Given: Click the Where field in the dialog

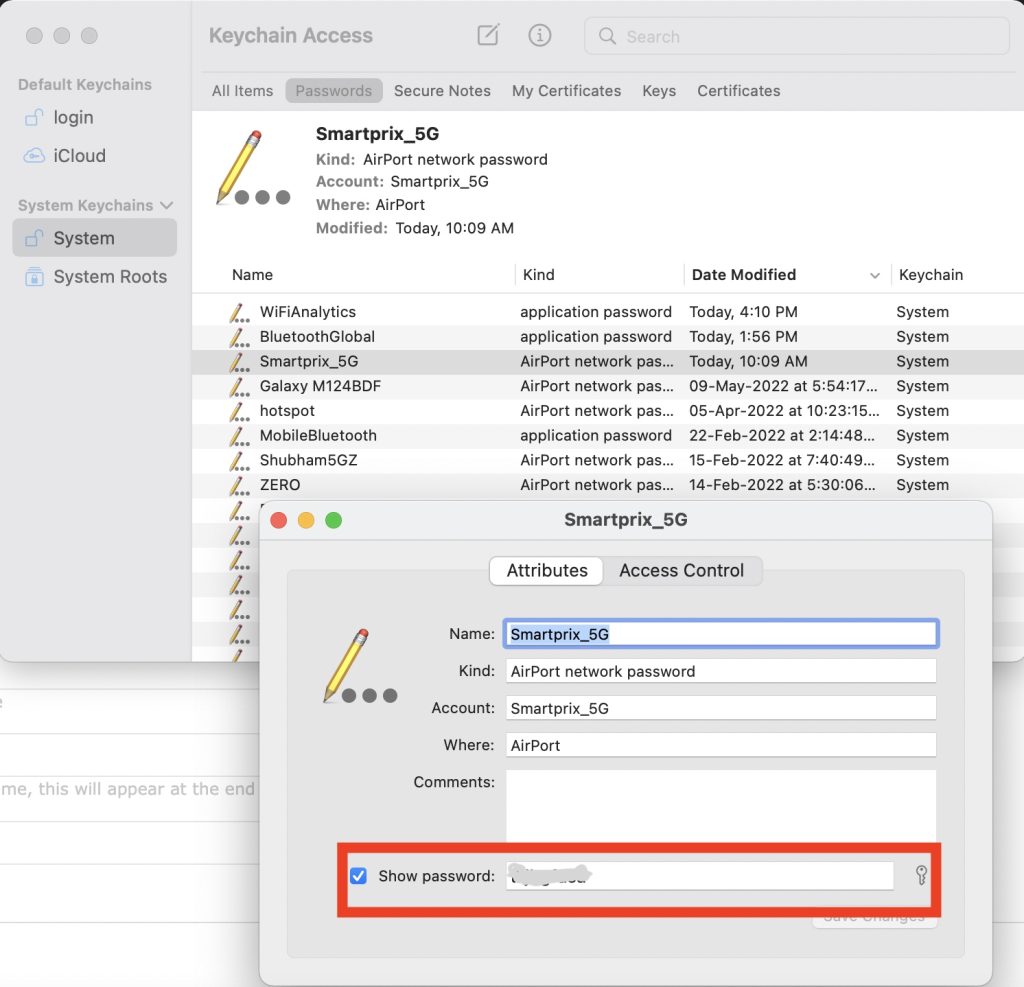Looking at the screenshot, I should point(721,746).
